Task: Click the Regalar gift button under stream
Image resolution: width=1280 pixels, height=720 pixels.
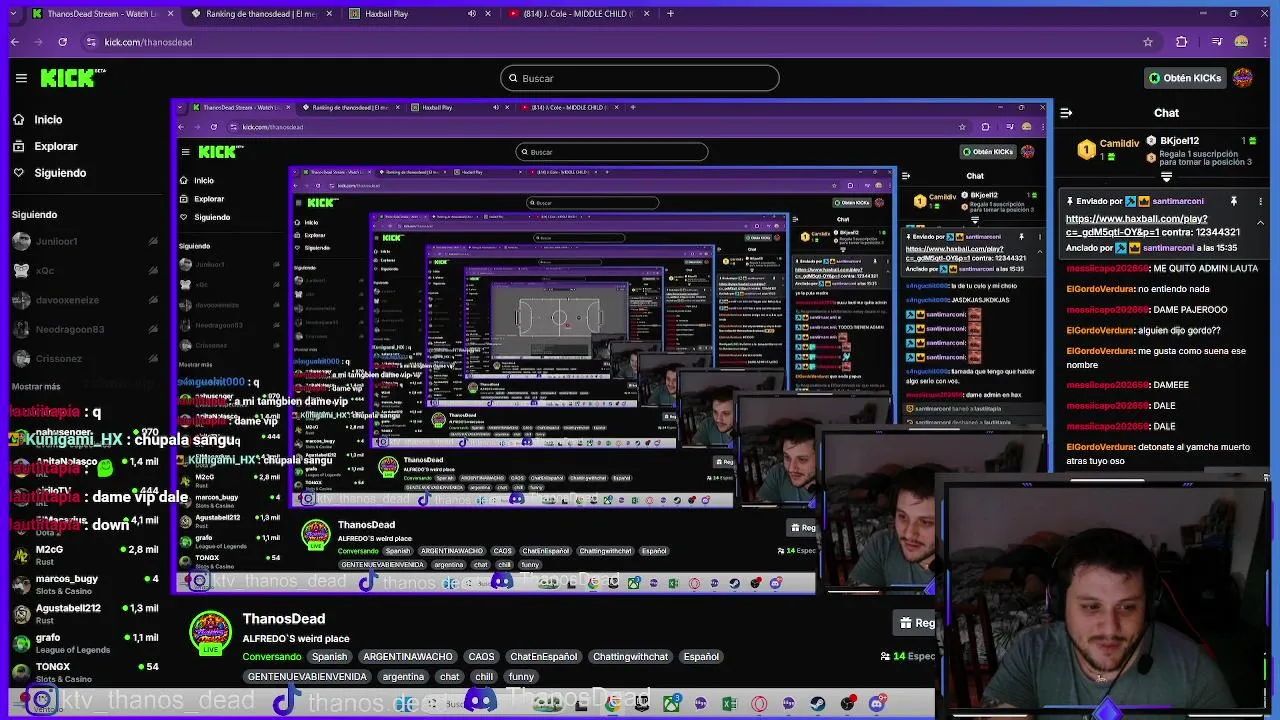Action: click(916, 623)
